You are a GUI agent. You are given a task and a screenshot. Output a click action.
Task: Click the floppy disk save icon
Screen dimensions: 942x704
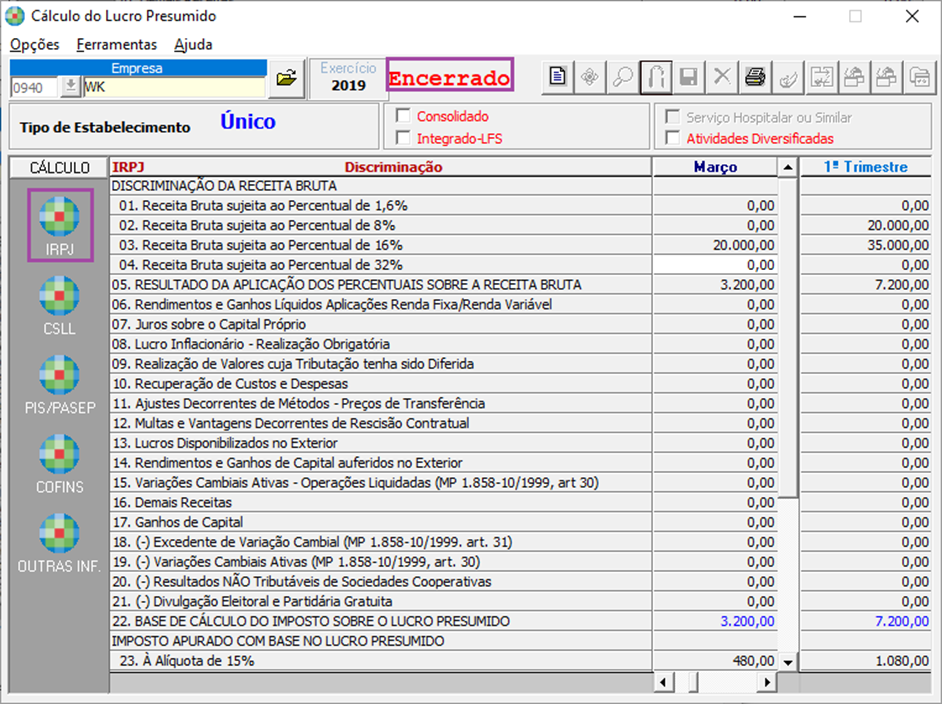point(688,77)
